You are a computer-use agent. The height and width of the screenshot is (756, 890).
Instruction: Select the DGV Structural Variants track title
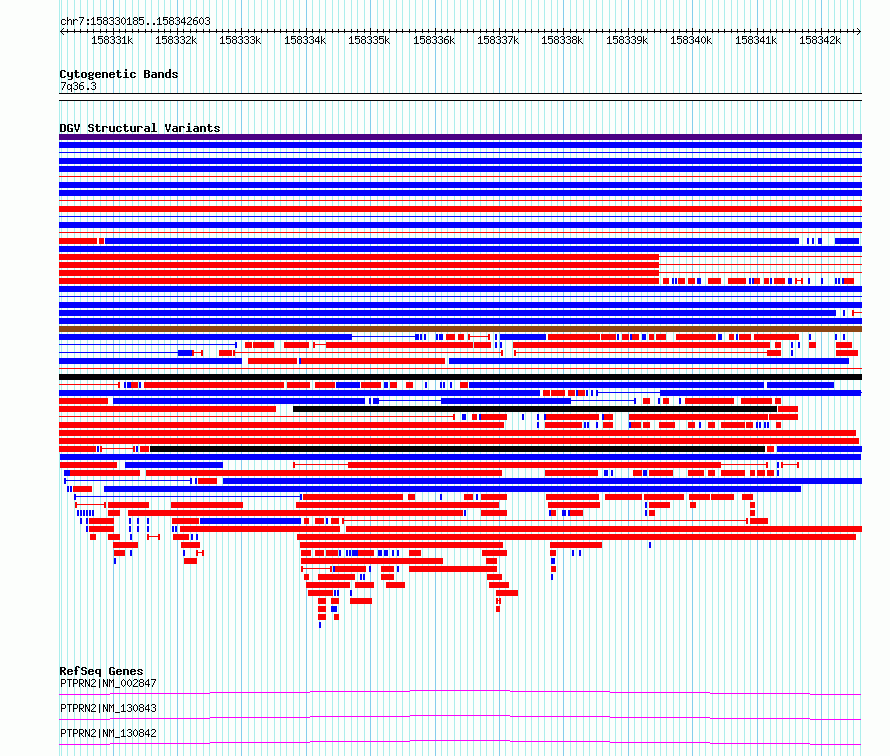click(x=140, y=128)
